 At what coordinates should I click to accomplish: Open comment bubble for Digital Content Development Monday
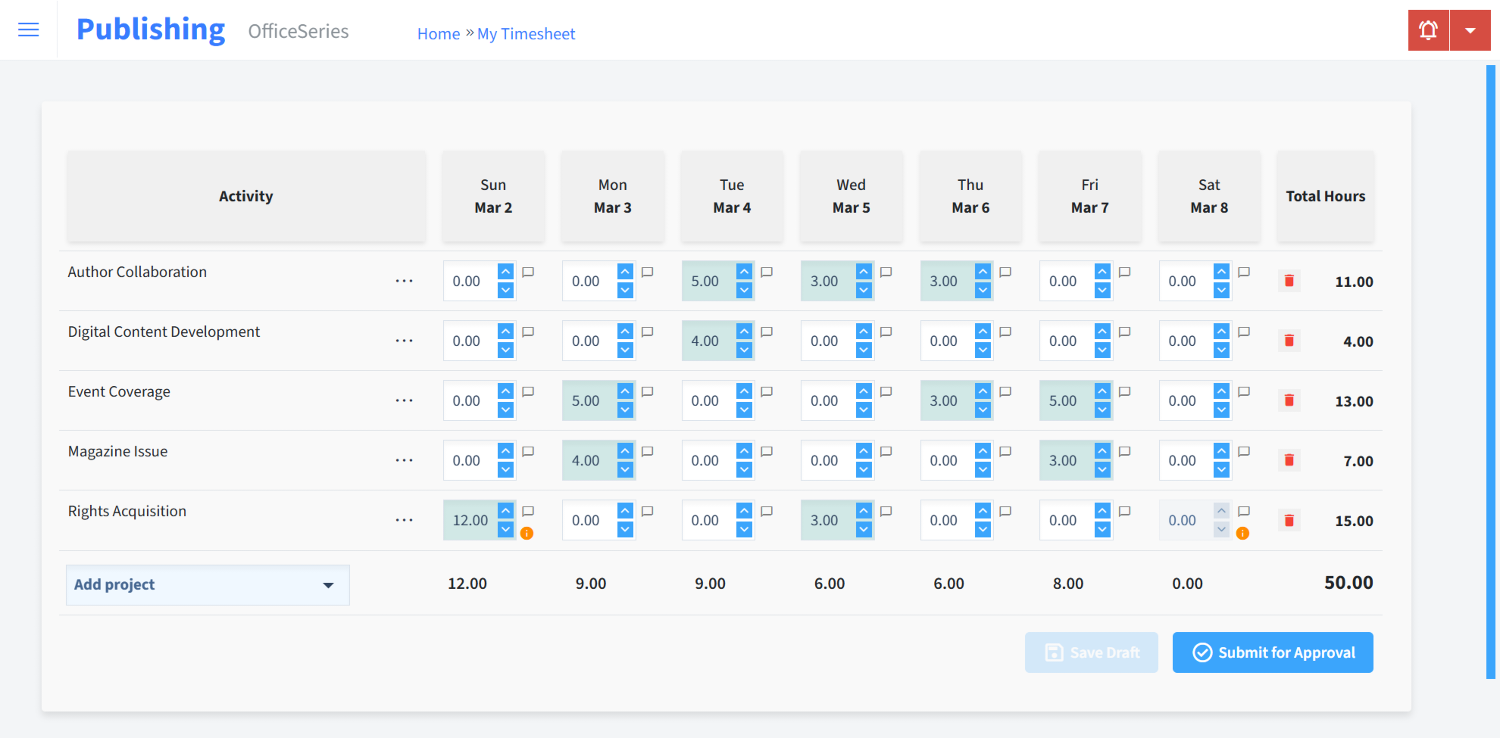coord(646,330)
